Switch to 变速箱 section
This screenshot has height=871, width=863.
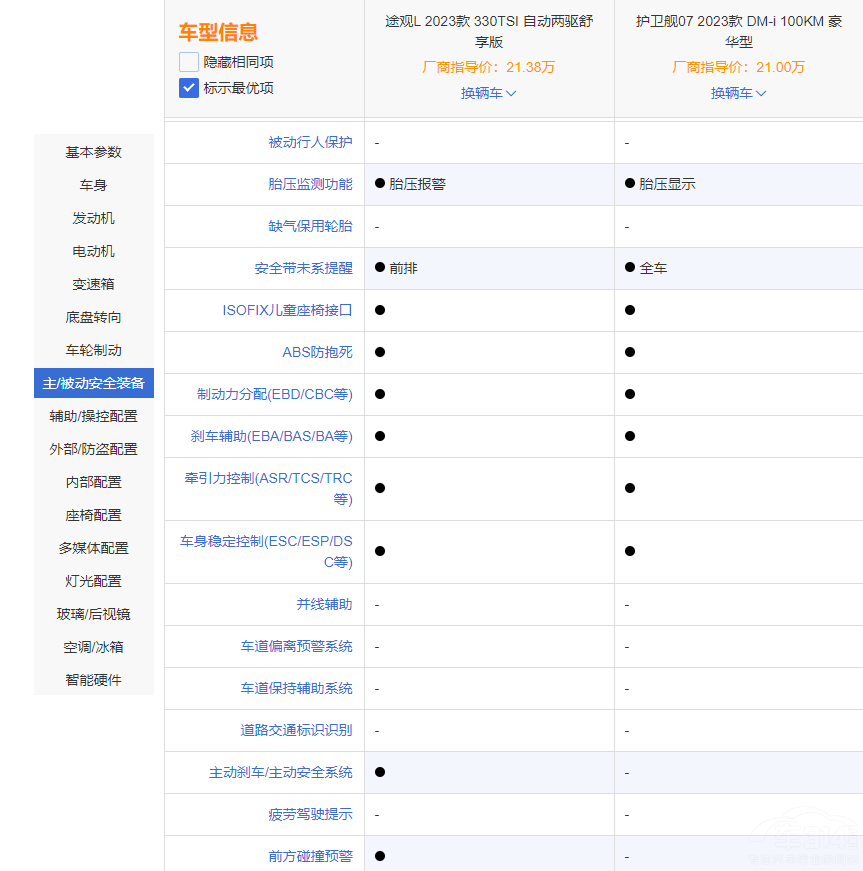(x=93, y=284)
